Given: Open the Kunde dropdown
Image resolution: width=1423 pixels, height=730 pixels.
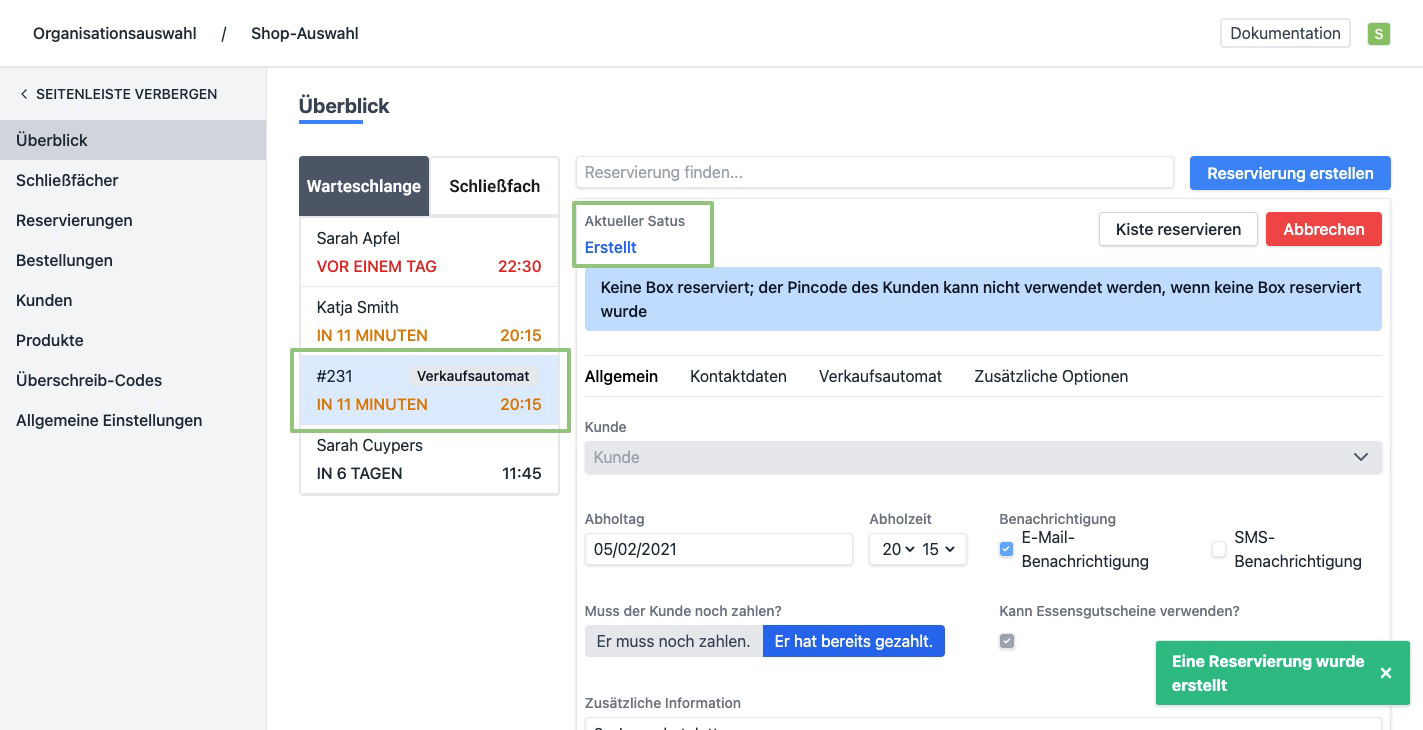Looking at the screenshot, I should [982, 457].
